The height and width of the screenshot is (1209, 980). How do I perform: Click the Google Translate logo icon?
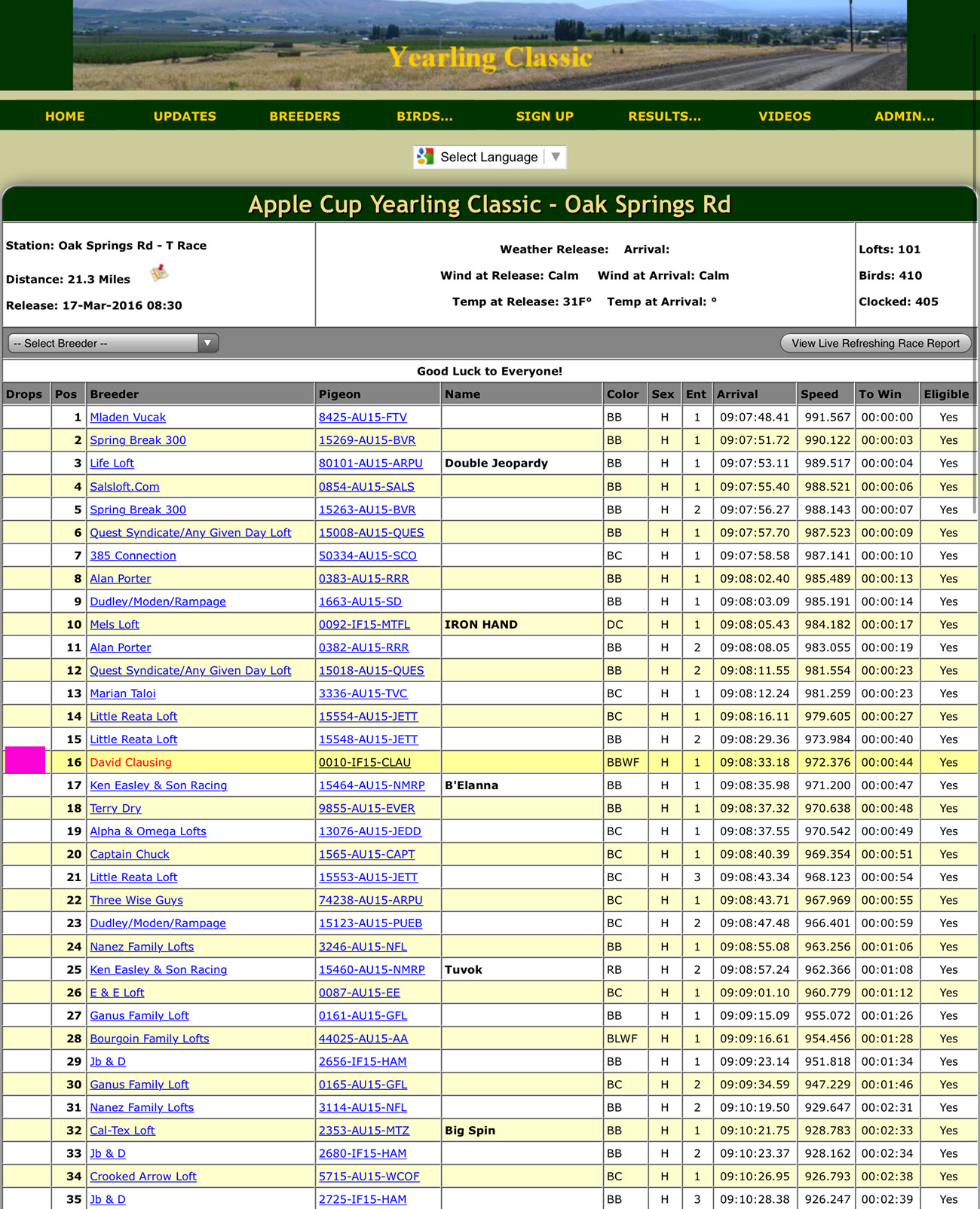(426, 157)
